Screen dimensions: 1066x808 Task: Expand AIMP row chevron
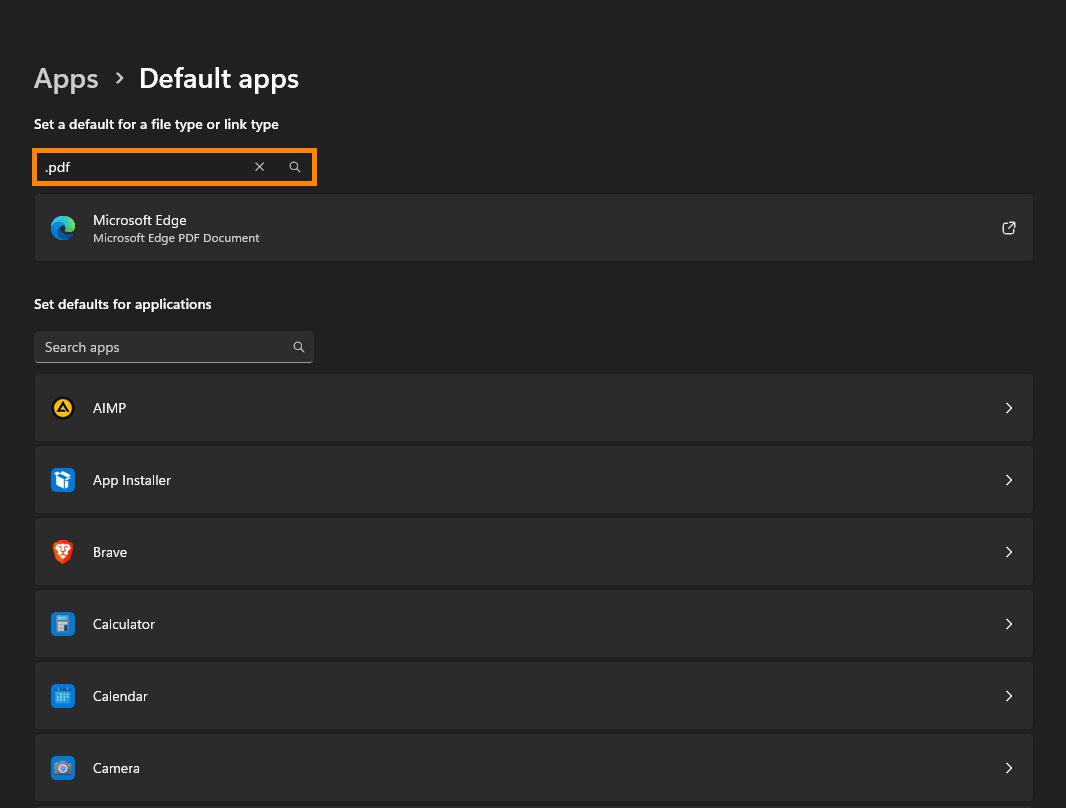pos(1009,408)
